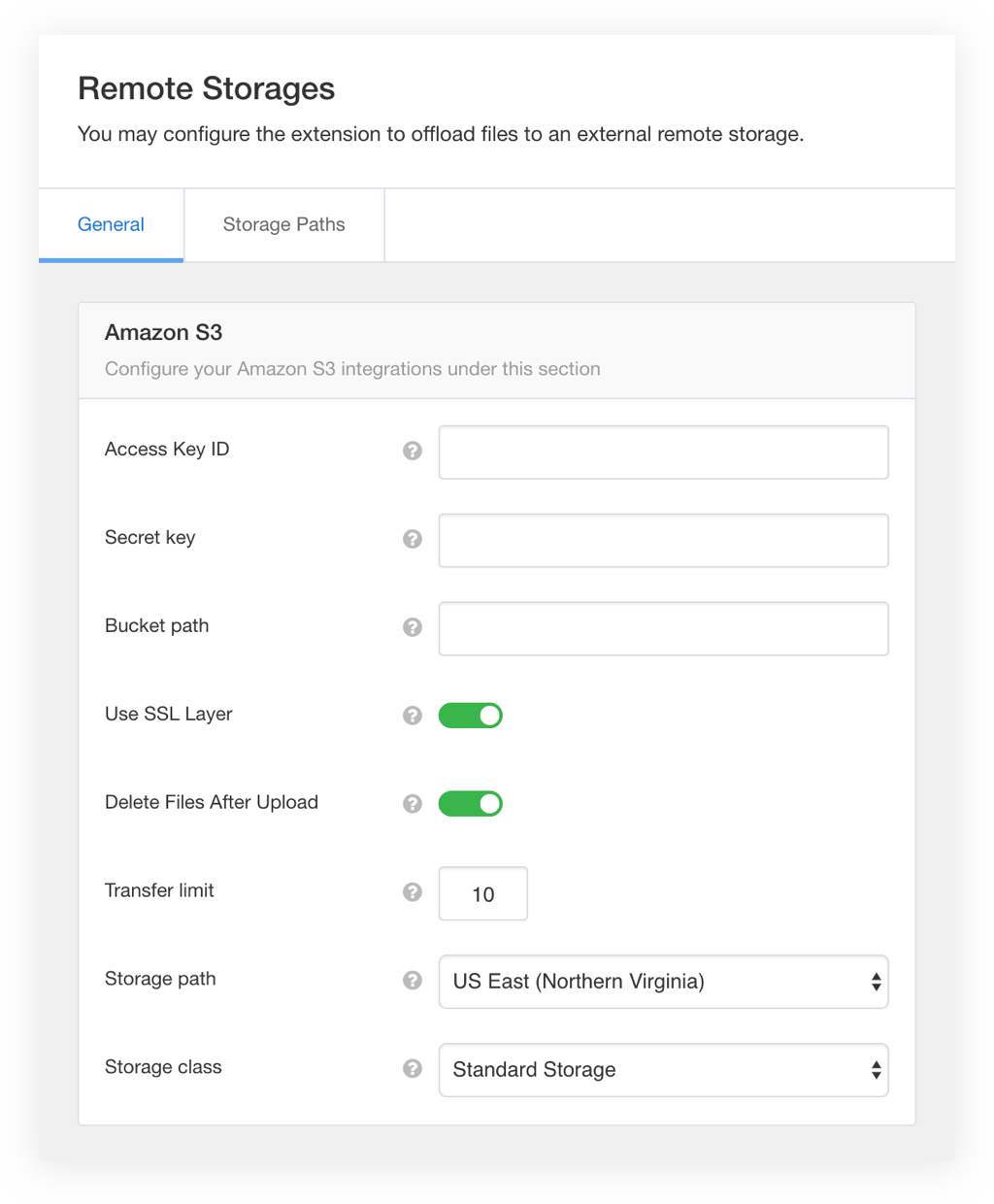The width and height of the screenshot is (994, 1204).
Task: Select the Transfer limit value field
Action: pyautogui.click(x=483, y=893)
